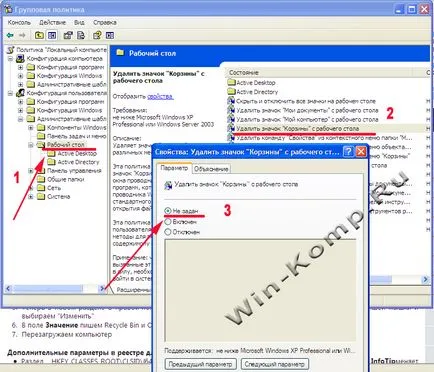
Task: Select «Панель задач и меню» in tree
Action: pyautogui.click(x=76, y=136)
